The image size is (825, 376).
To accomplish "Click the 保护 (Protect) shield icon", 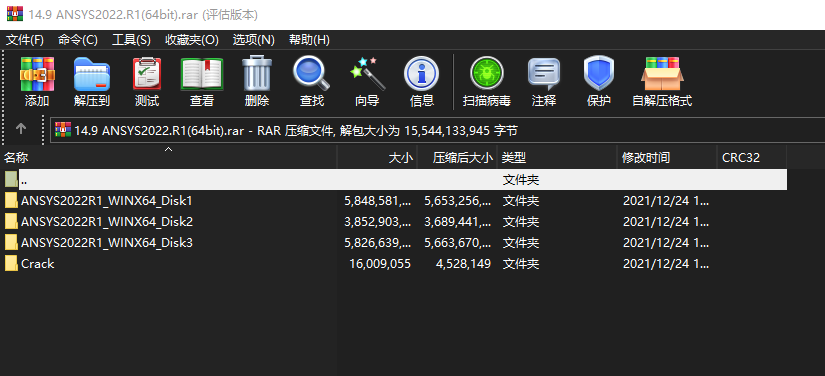I will [x=599, y=74].
